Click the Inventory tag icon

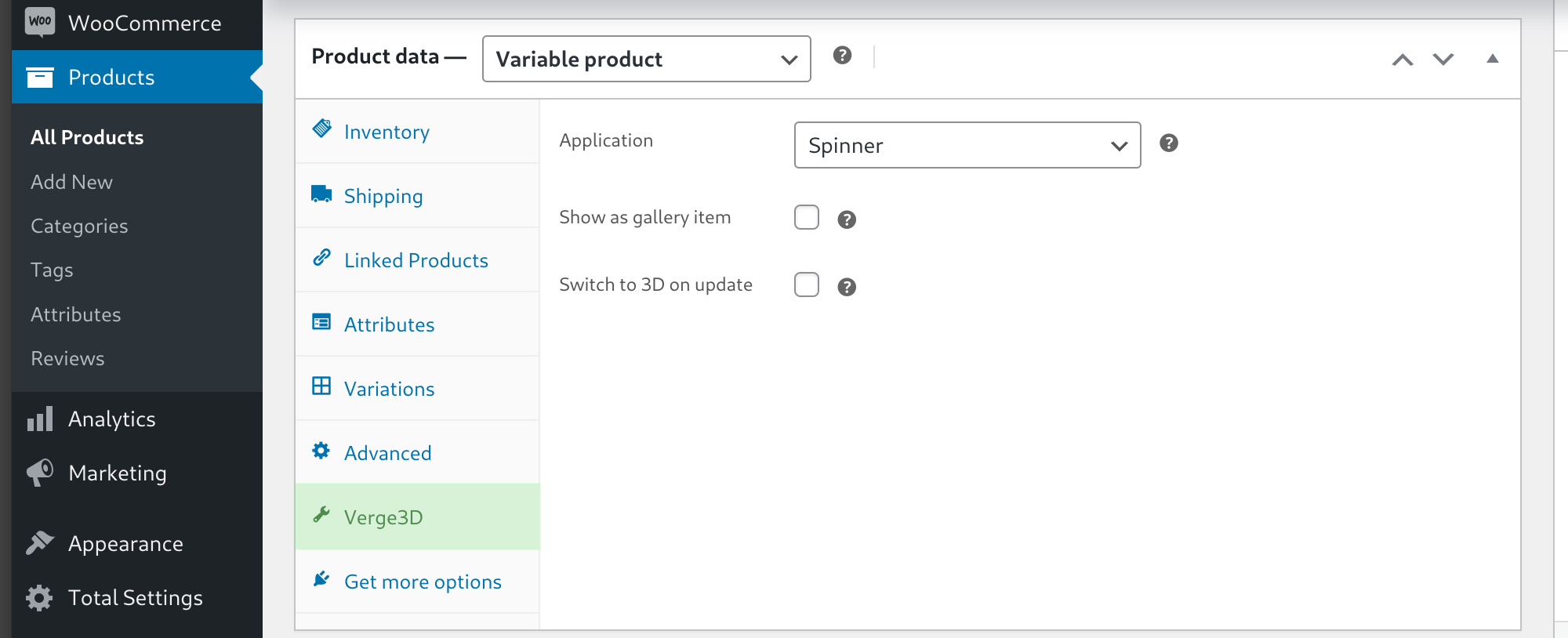point(321,129)
